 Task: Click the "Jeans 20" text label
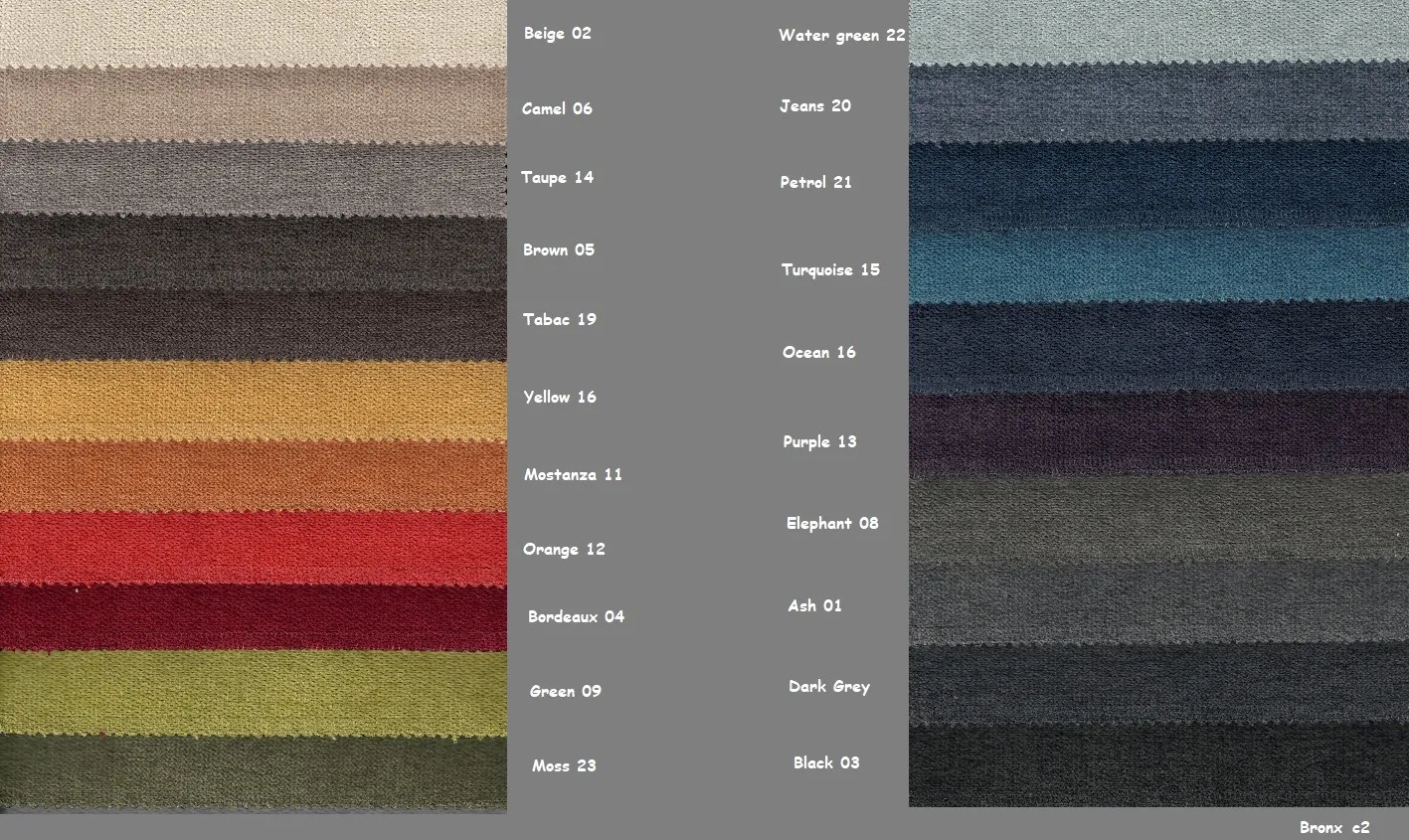[814, 106]
